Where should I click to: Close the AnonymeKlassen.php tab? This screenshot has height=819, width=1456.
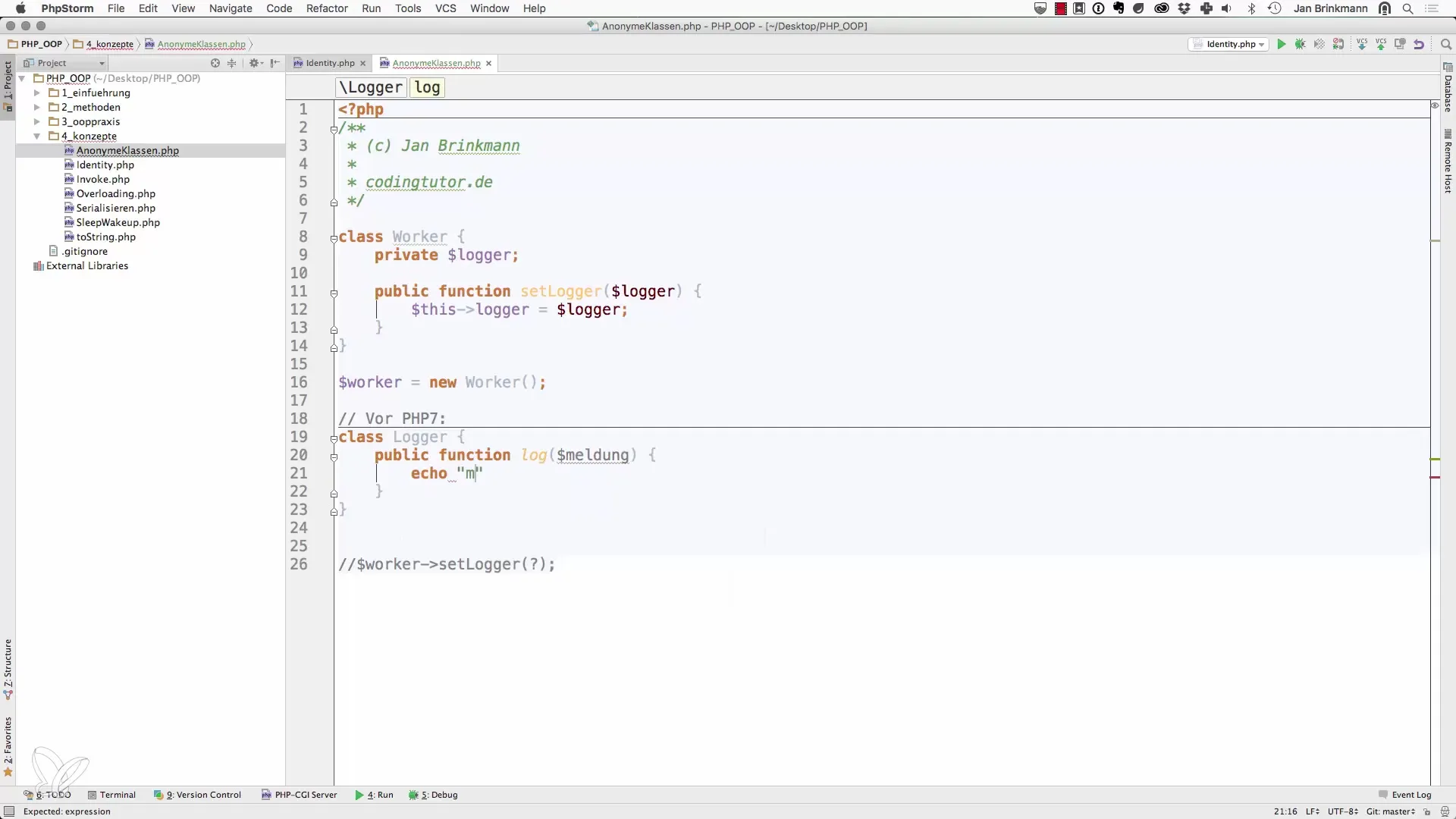pyautogui.click(x=489, y=63)
